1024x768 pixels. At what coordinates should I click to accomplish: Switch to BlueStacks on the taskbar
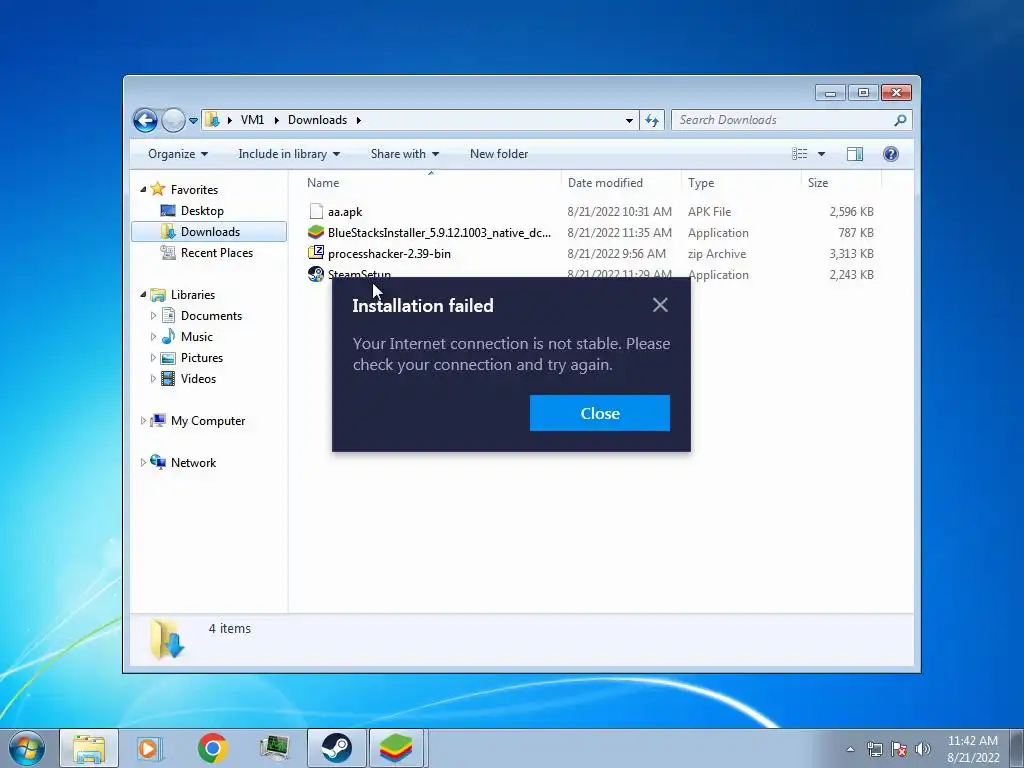coord(397,748)
